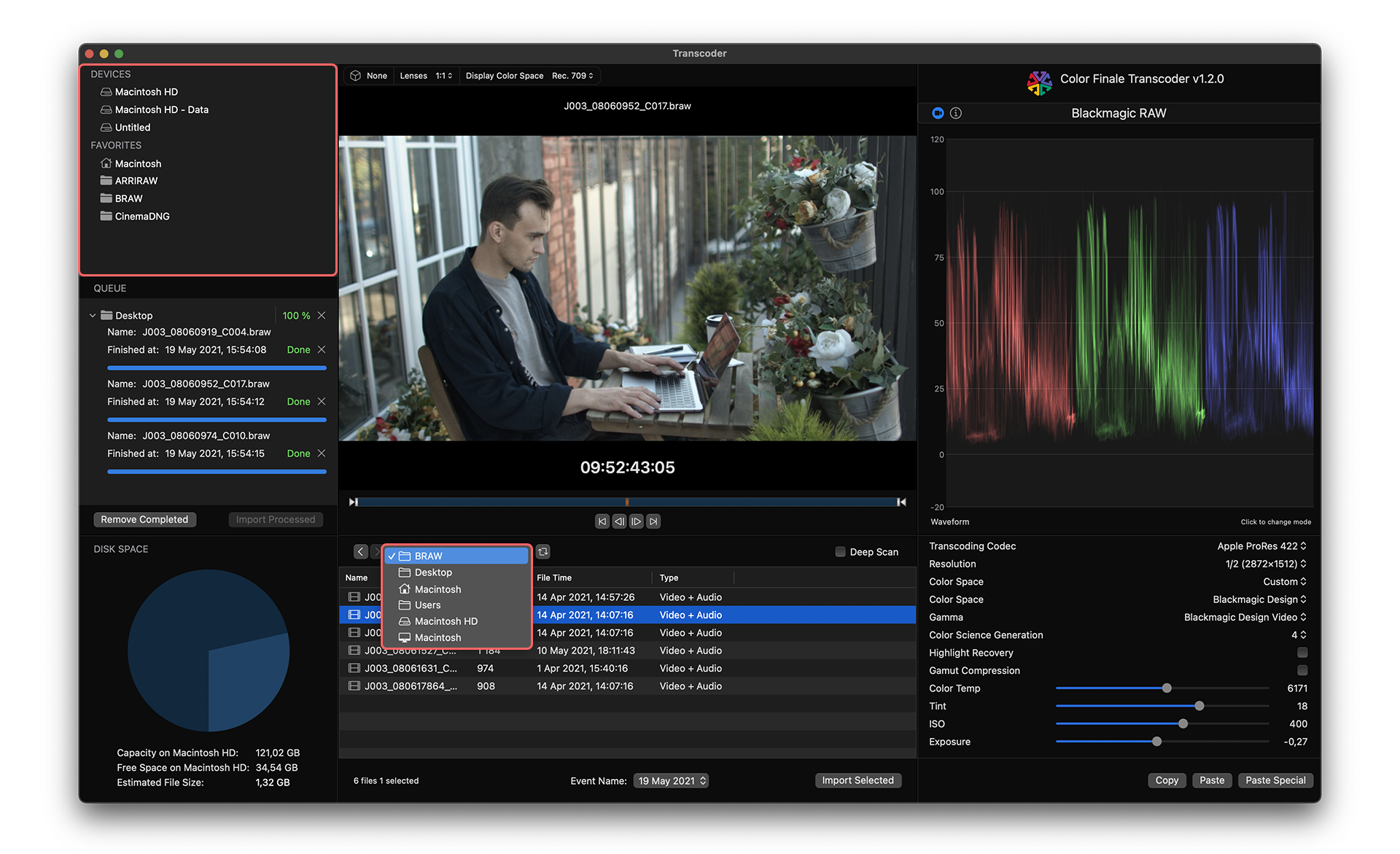
Task: Sort files by Type column header
Action: pyautogui.click(x=669, y=578)
